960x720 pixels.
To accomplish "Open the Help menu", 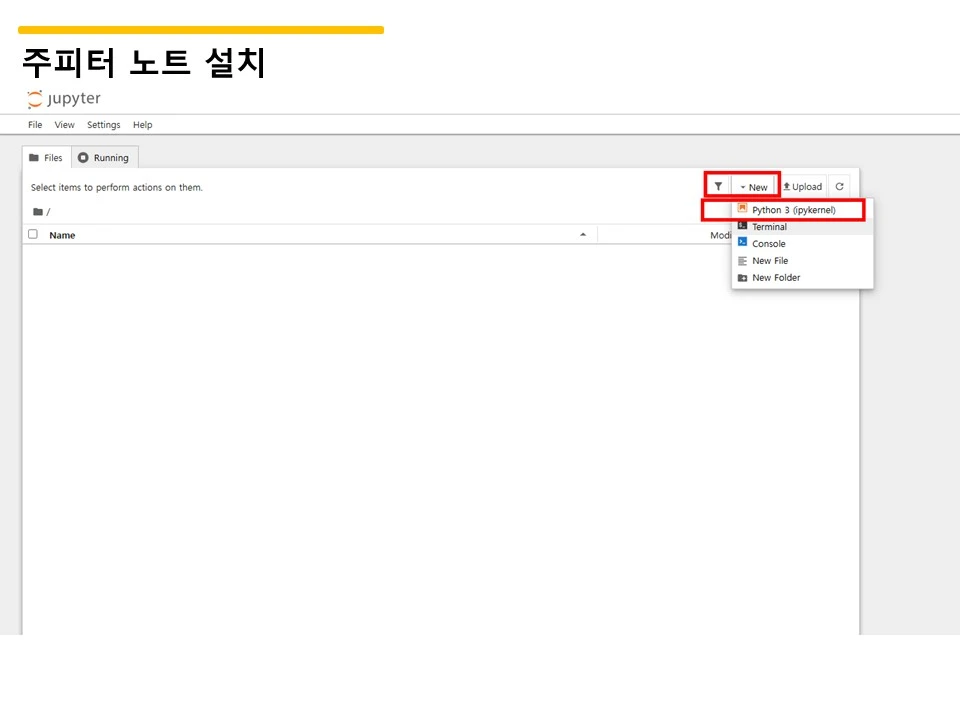I will tap(143, 125).
